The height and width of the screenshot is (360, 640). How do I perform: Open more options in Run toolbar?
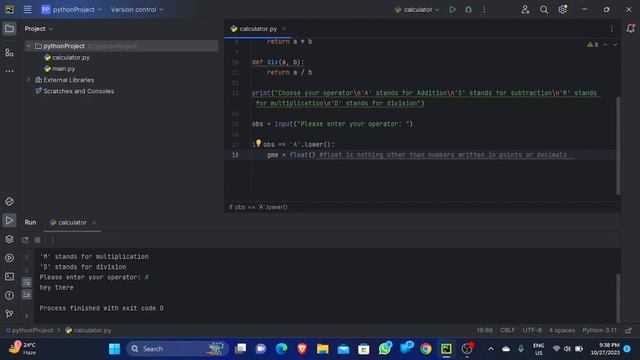tap(52, 240)
